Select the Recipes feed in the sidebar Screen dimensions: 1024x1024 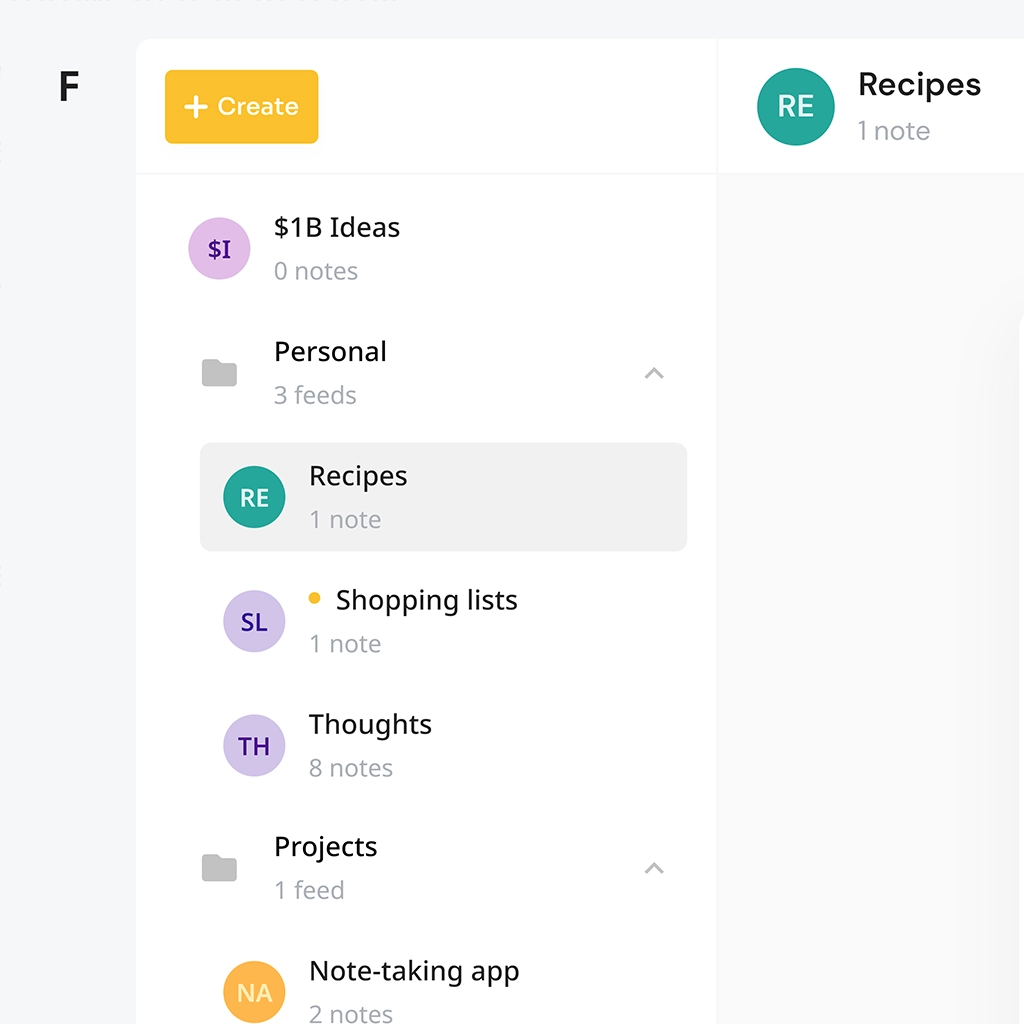[358, 477]
